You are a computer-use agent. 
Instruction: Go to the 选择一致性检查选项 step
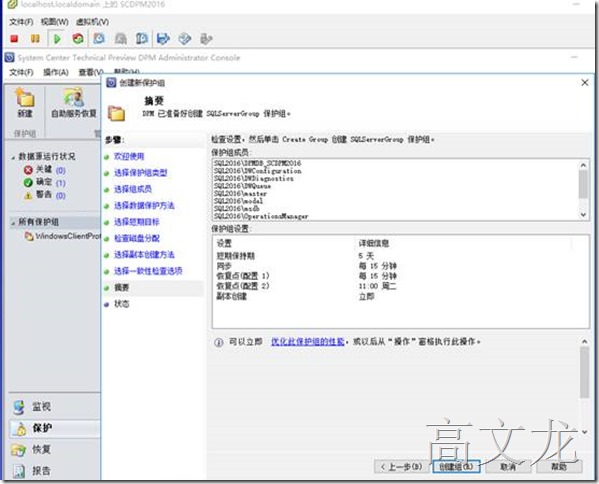pos(148,271)
